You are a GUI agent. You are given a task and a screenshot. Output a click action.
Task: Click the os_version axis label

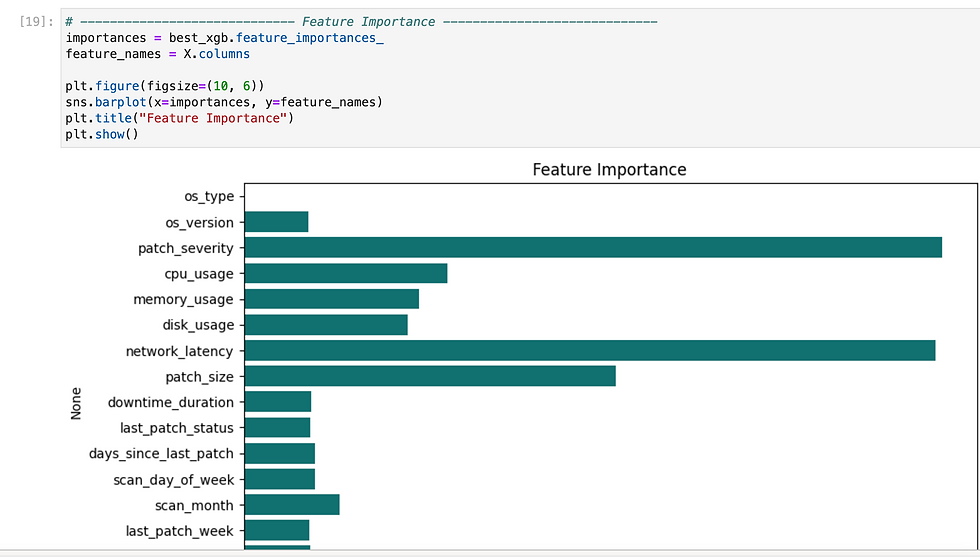click(199, 223)
